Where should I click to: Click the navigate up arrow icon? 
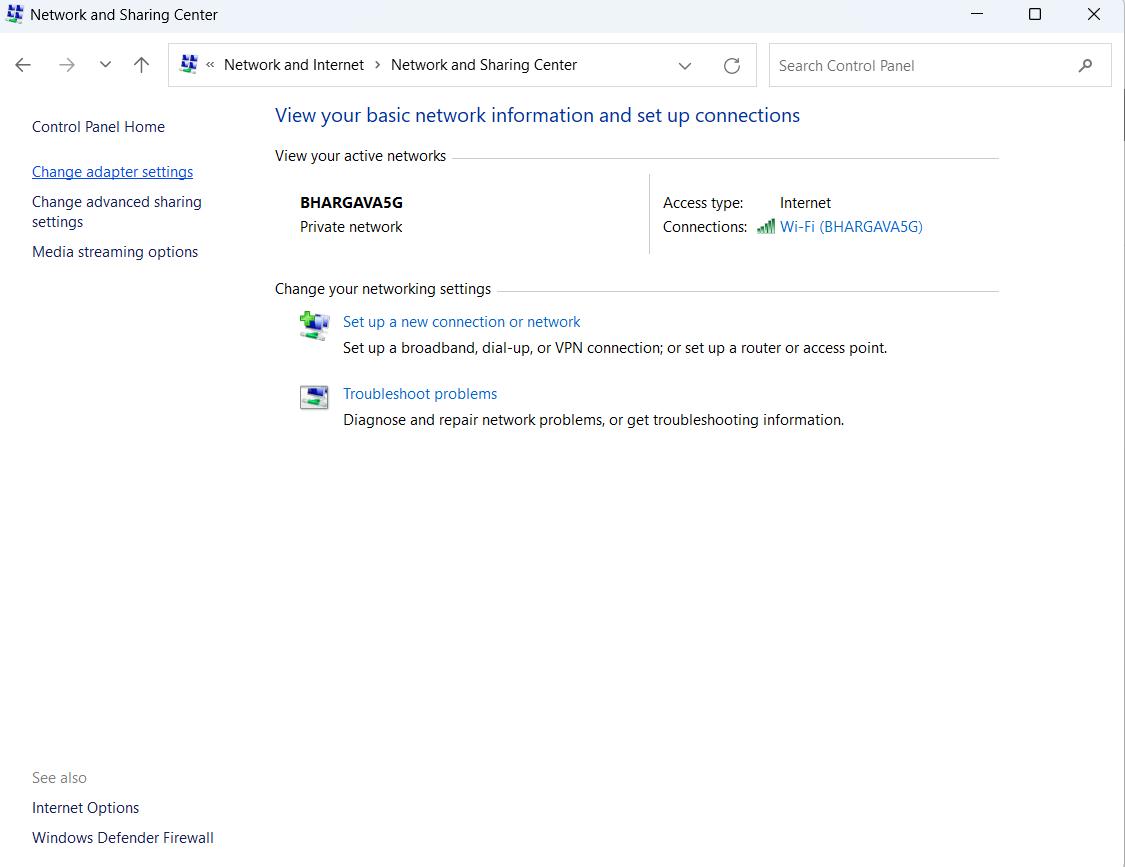141,64
